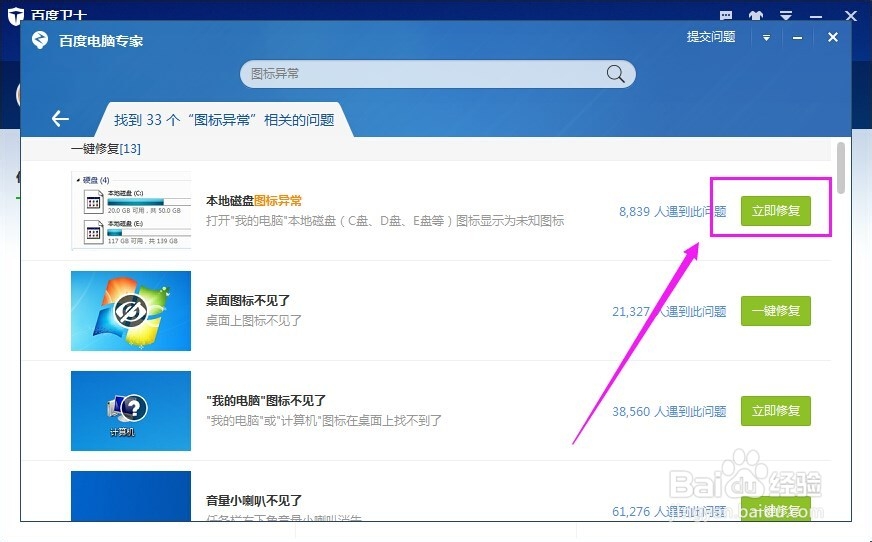Image resolution: width=872 pixels, height=542 pixels.
Task: Select the 找到 33 个“图标异常”相关的问题 results tab
Action: click(224, 120)
